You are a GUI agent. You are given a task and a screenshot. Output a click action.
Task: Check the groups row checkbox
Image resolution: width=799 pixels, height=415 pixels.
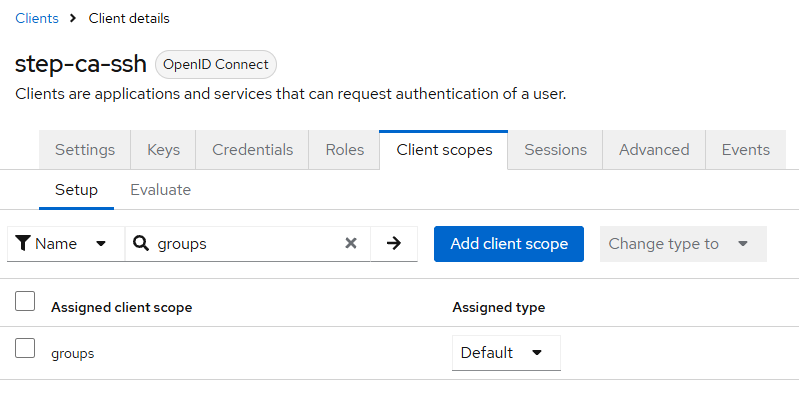coord(25,349)
